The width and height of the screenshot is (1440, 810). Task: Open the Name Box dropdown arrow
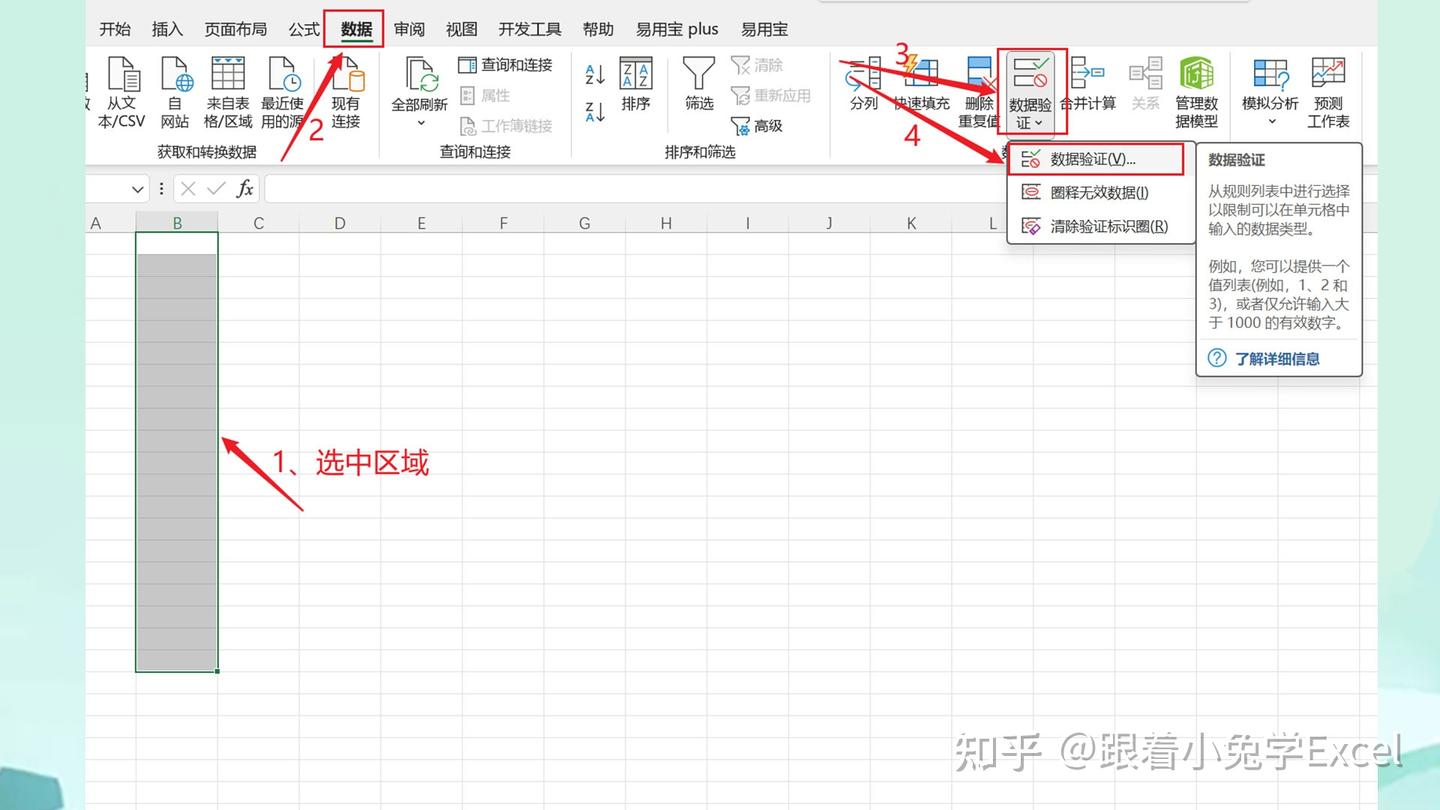(x=138, y=189)
